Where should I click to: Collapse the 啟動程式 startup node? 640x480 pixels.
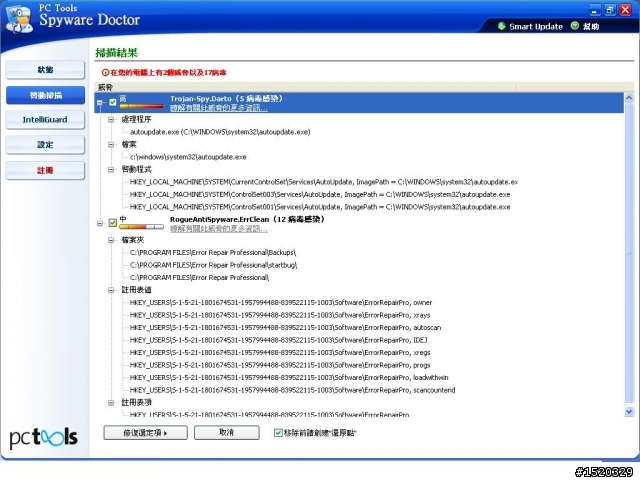tap(111, 169)
